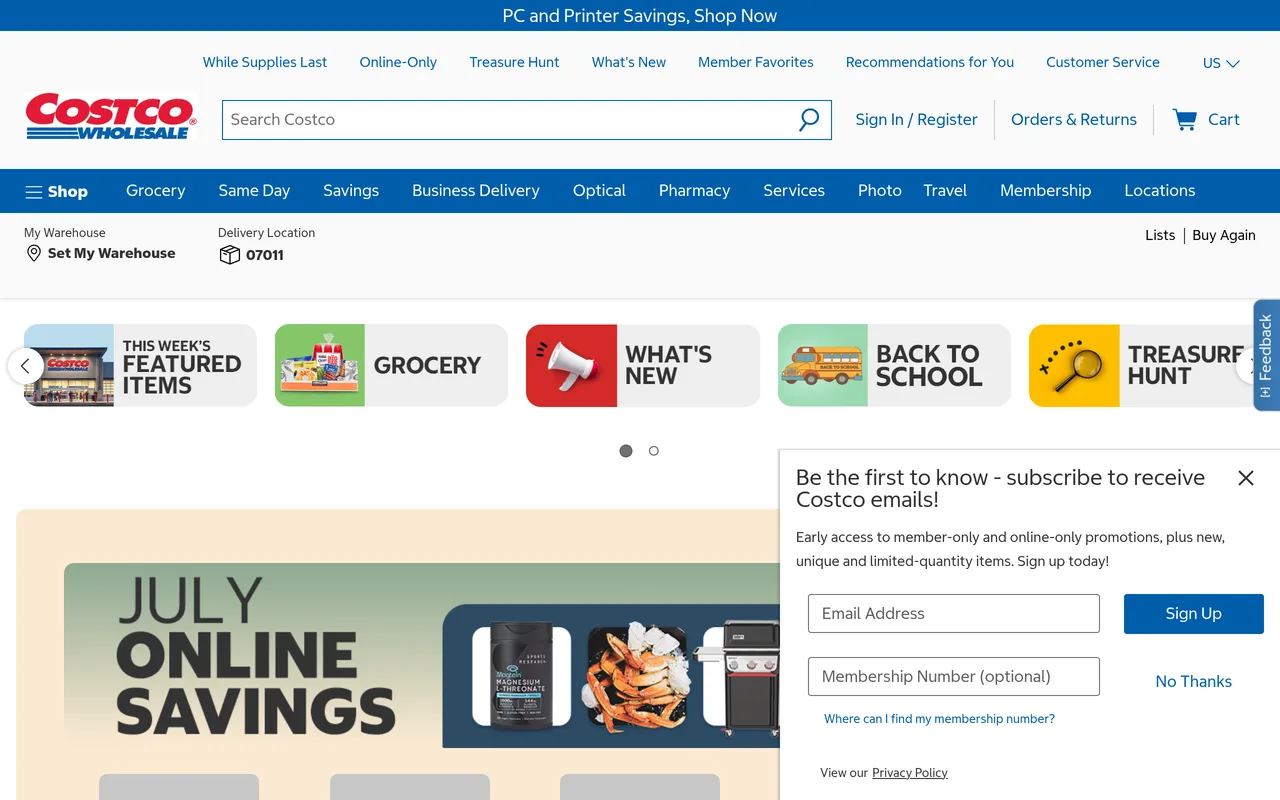Click the magnesium supplement product image

click(522, 675)
